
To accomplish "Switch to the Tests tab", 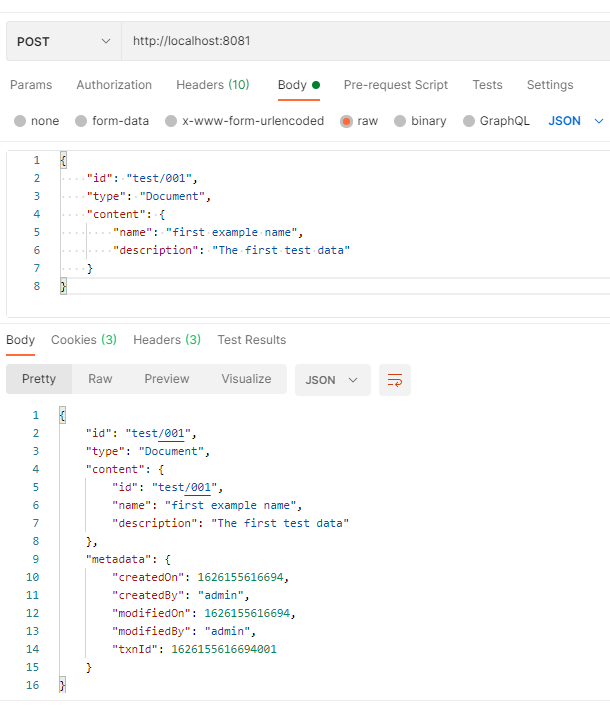I will point(487,85).
